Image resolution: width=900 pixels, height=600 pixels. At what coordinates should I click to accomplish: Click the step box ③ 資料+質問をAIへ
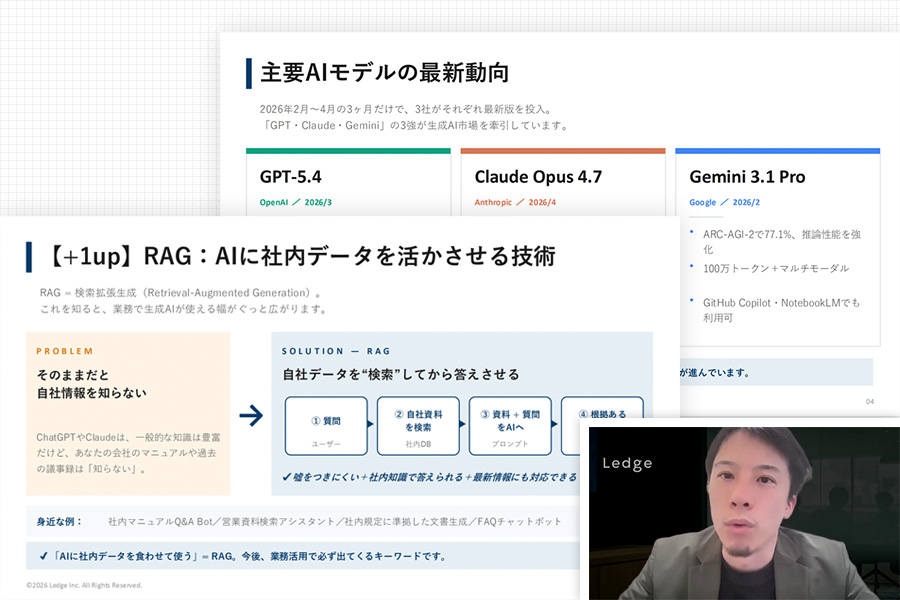point(510,425)
